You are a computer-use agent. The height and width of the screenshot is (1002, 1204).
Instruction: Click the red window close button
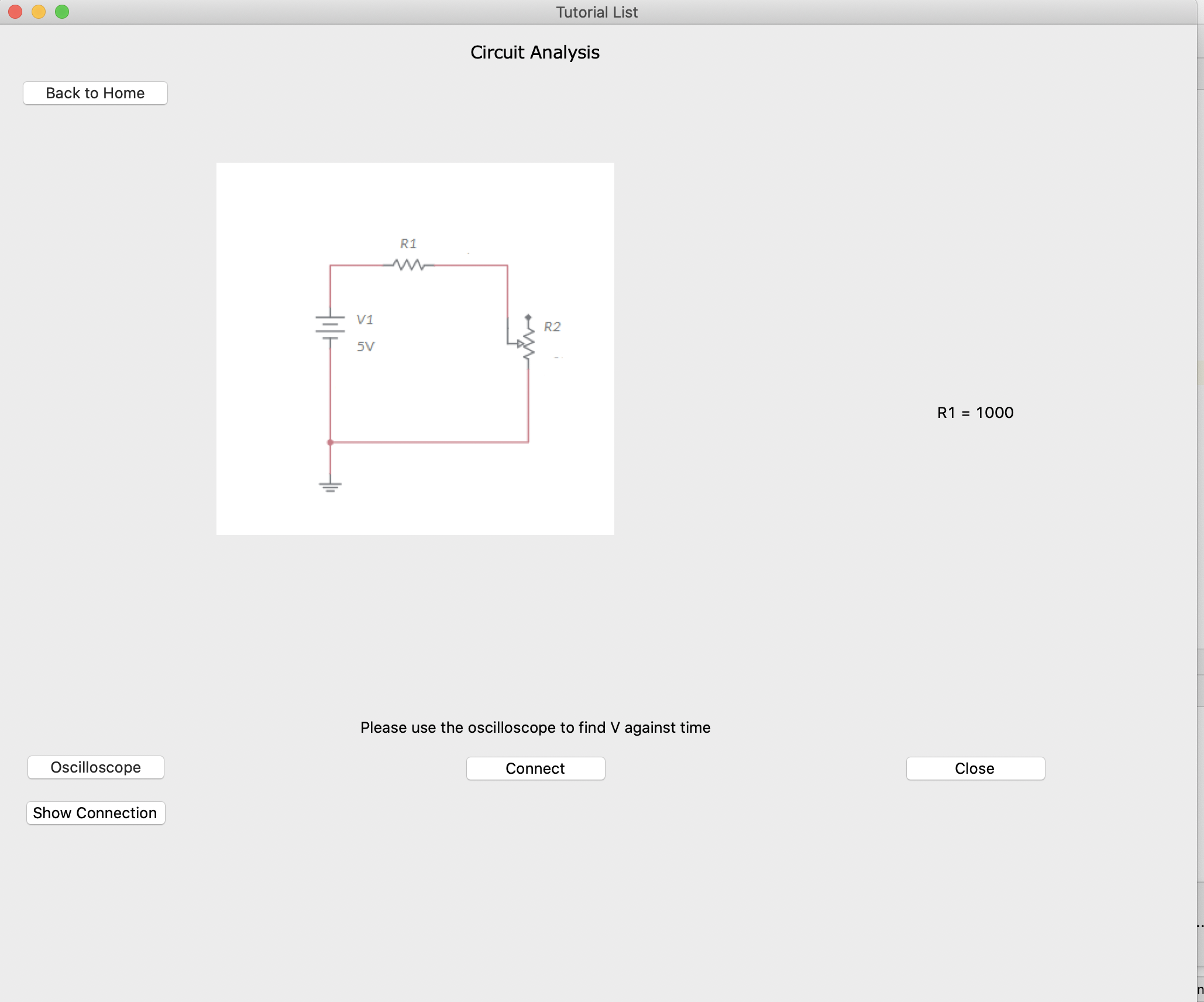coord(16,12)
